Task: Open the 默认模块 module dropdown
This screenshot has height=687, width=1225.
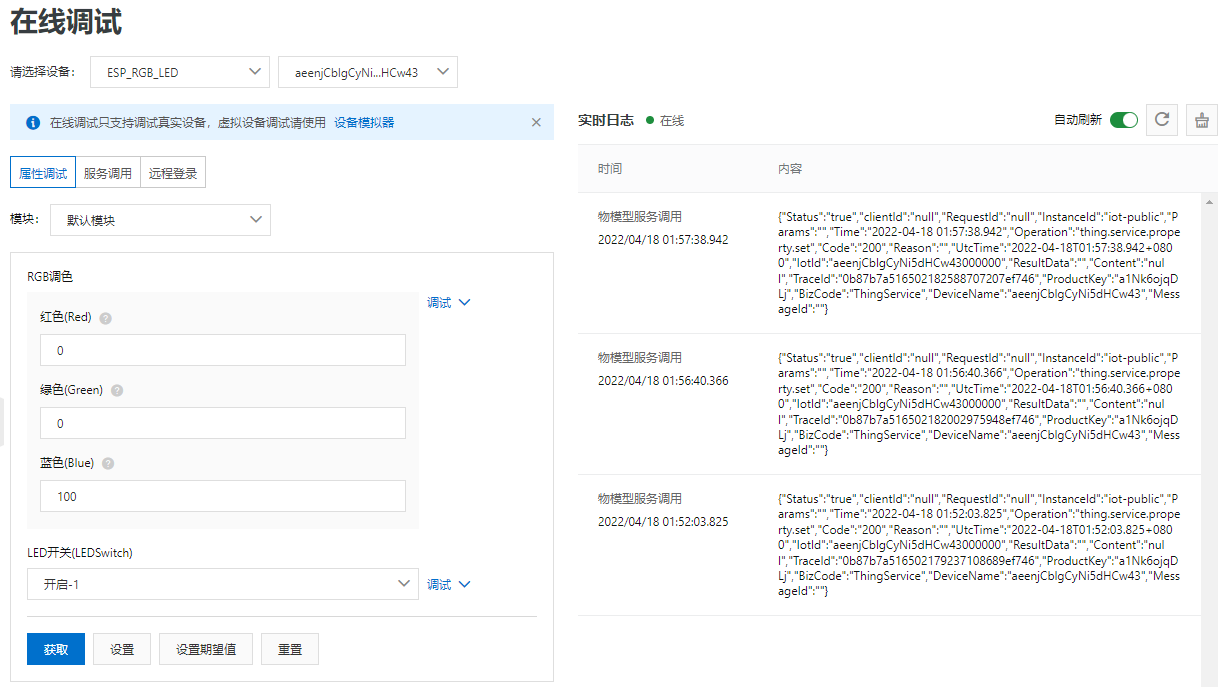Action: 160,220
